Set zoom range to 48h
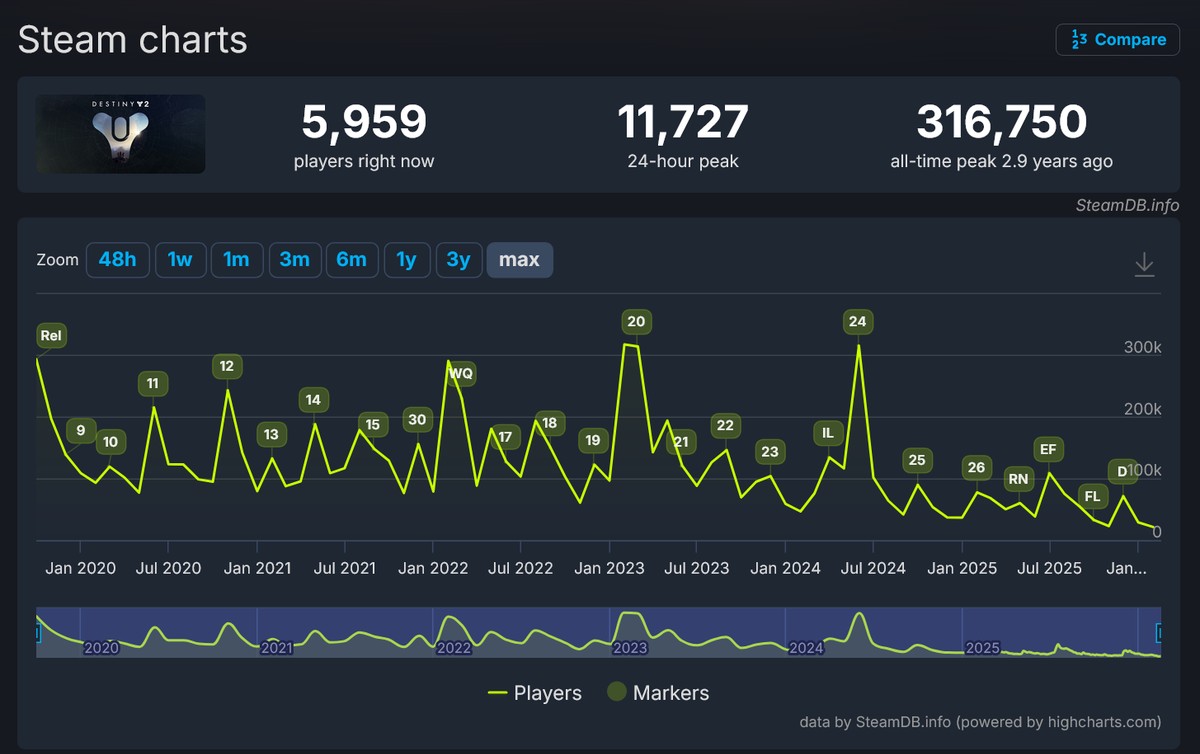Image resolution: width=1200 pixels, height=754 pixels. pyautogui.click(x=117, y=260)
